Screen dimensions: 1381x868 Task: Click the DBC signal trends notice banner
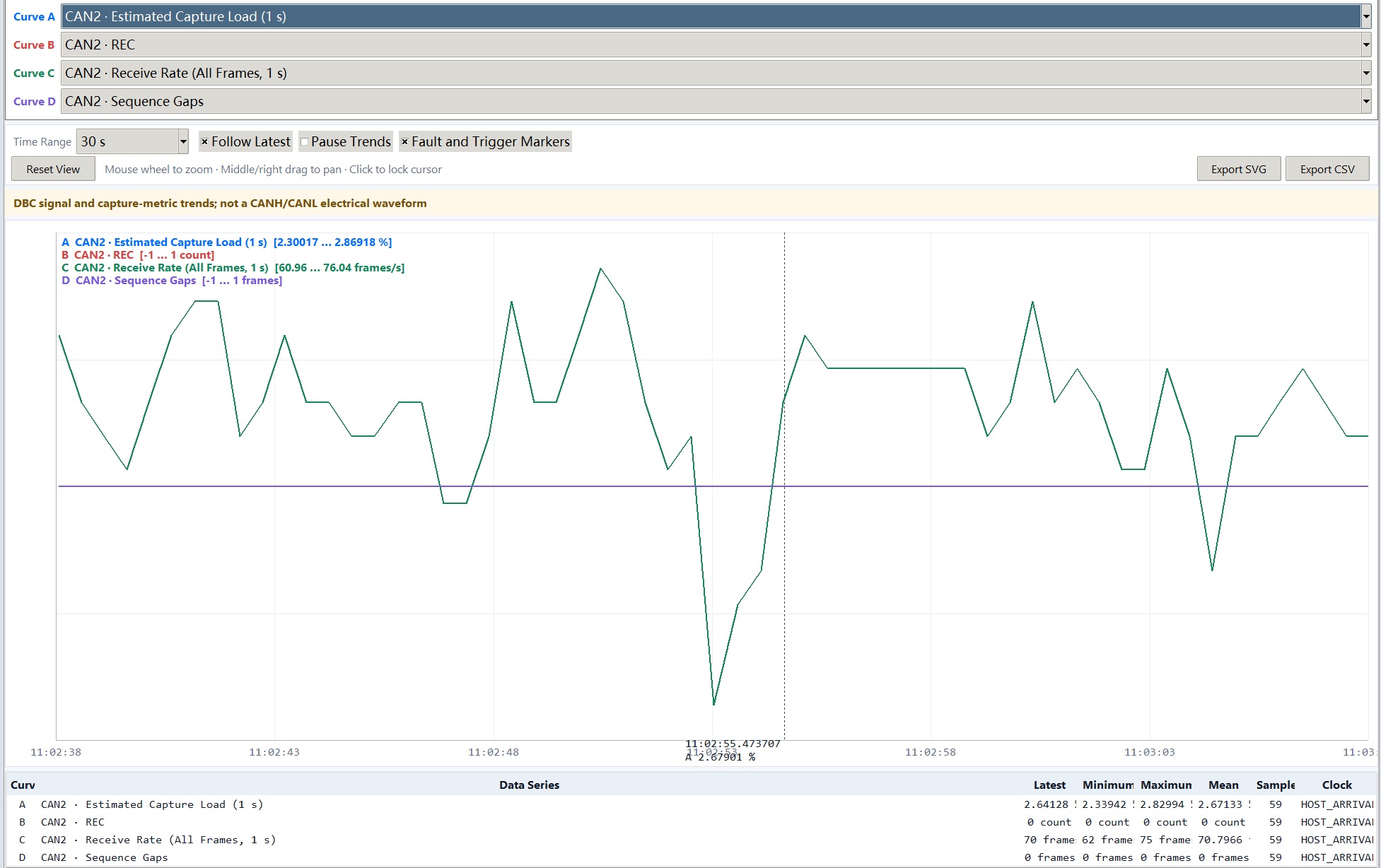click(692, 203)
